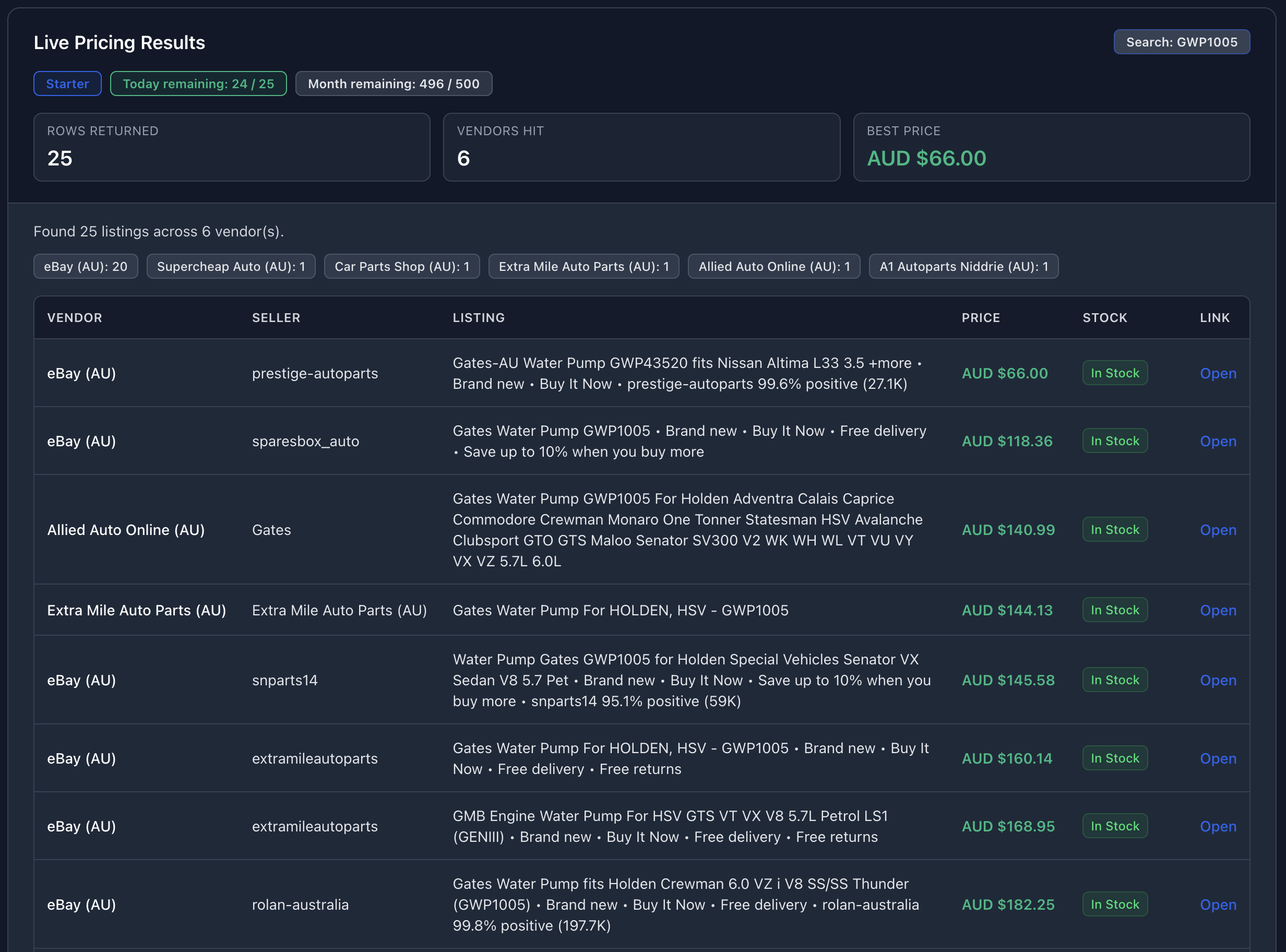1286x952 pixels.
Task: Open the snparts14 AUD $145.58 listing
Action: point(1218,681)
